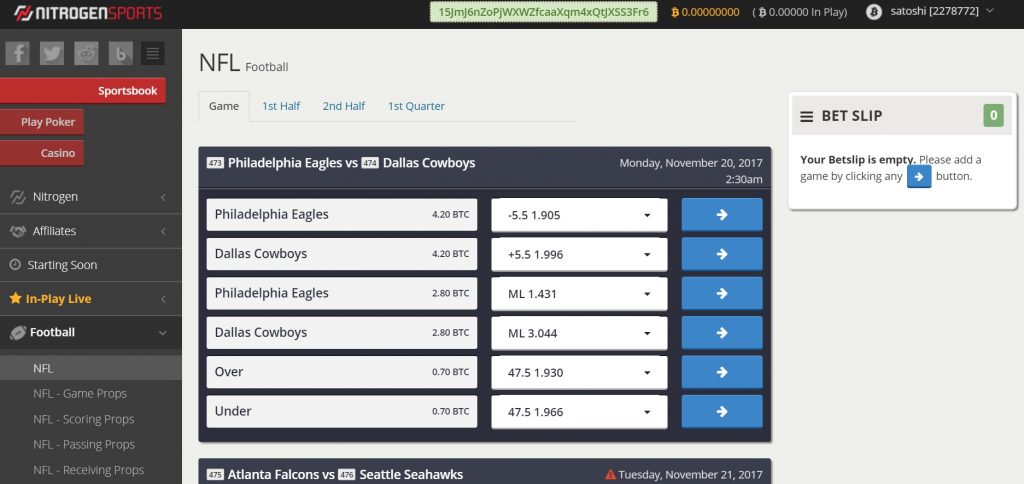Image resolution: width=1024 pixels, height=484 pixels.
Task: Click the Philadelphia Eagles 2.80 BTC row
Action: tap(342, 293)
